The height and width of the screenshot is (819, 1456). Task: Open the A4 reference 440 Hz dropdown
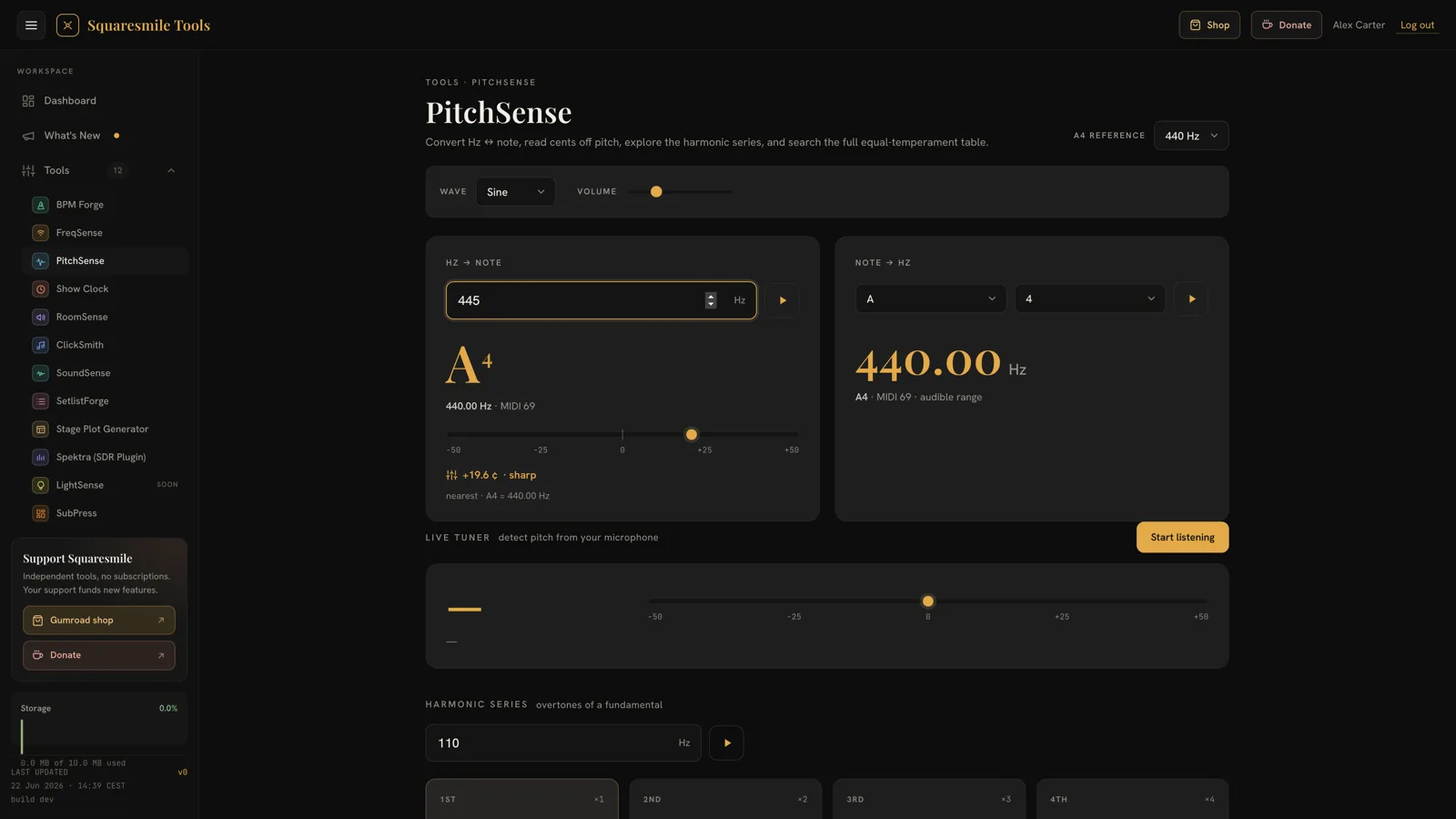1191,136
